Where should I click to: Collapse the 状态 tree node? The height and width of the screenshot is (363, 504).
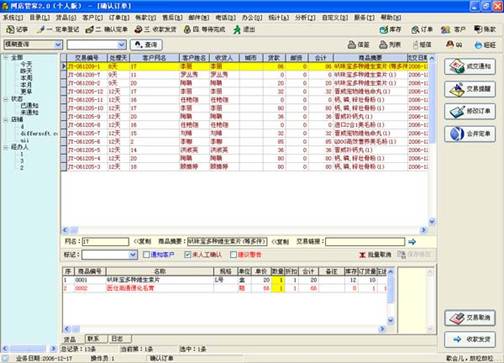(6, 99)
